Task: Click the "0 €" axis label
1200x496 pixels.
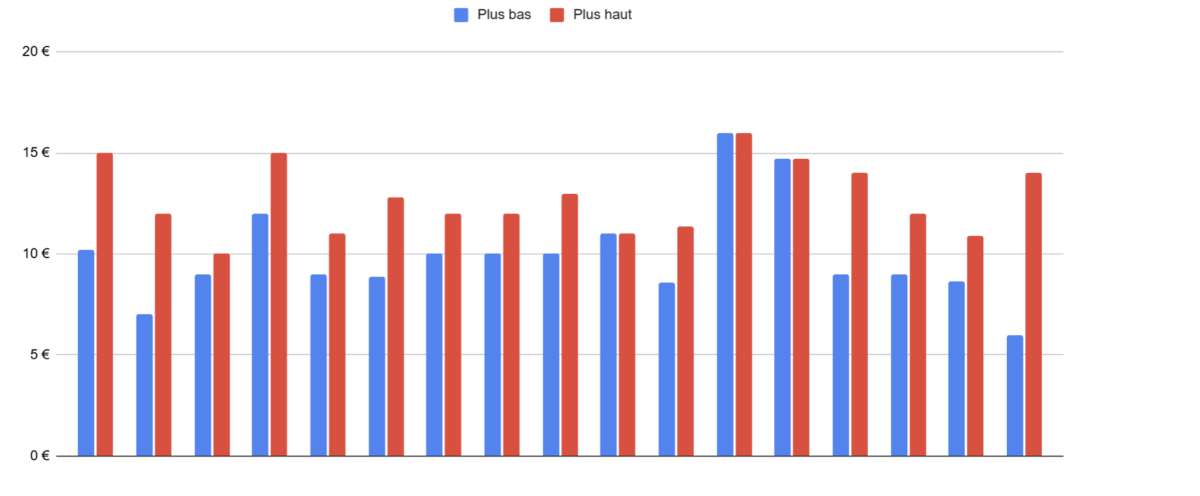Action: (x=39, y=456)
